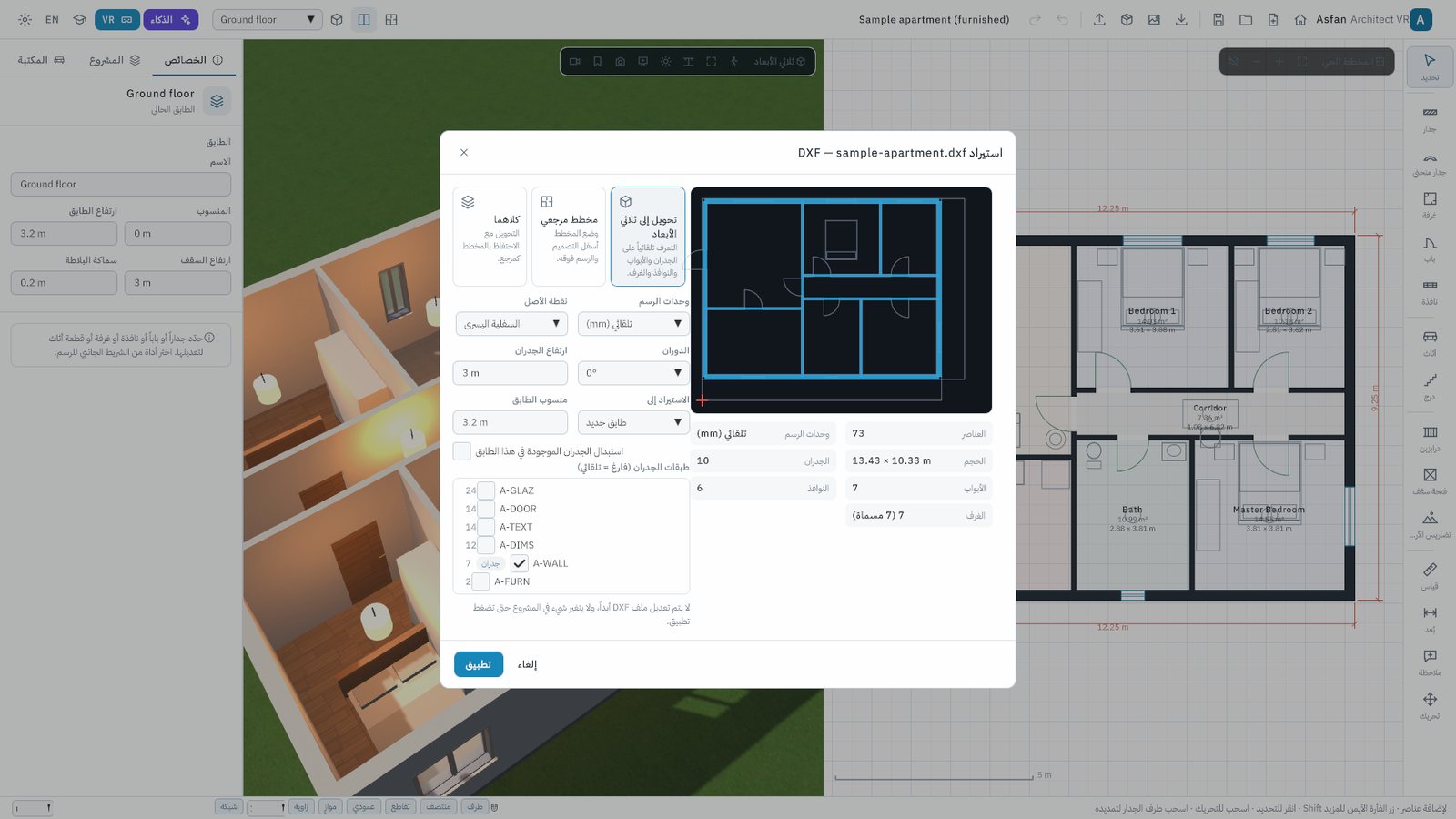Open the 'الاستيراد إلى' new floor dropdown

click(x=633, y=422)
